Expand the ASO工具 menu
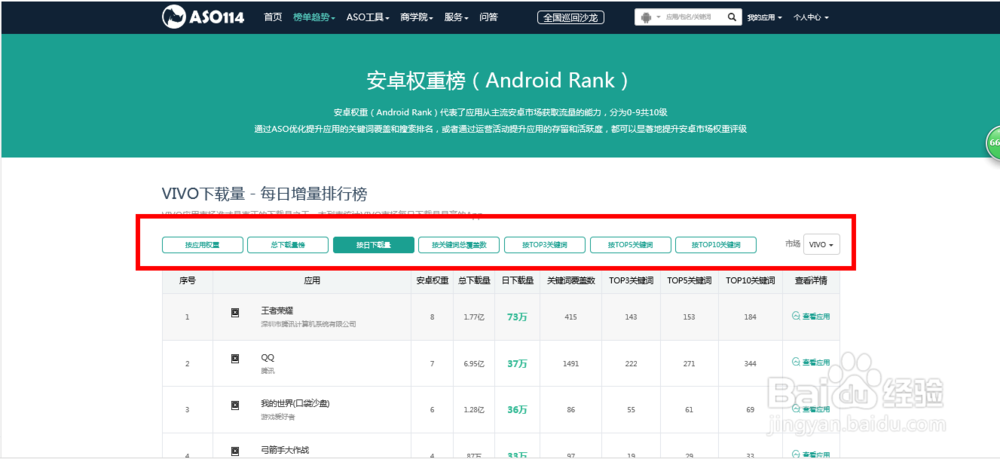1000x459 pixels. 368,17
